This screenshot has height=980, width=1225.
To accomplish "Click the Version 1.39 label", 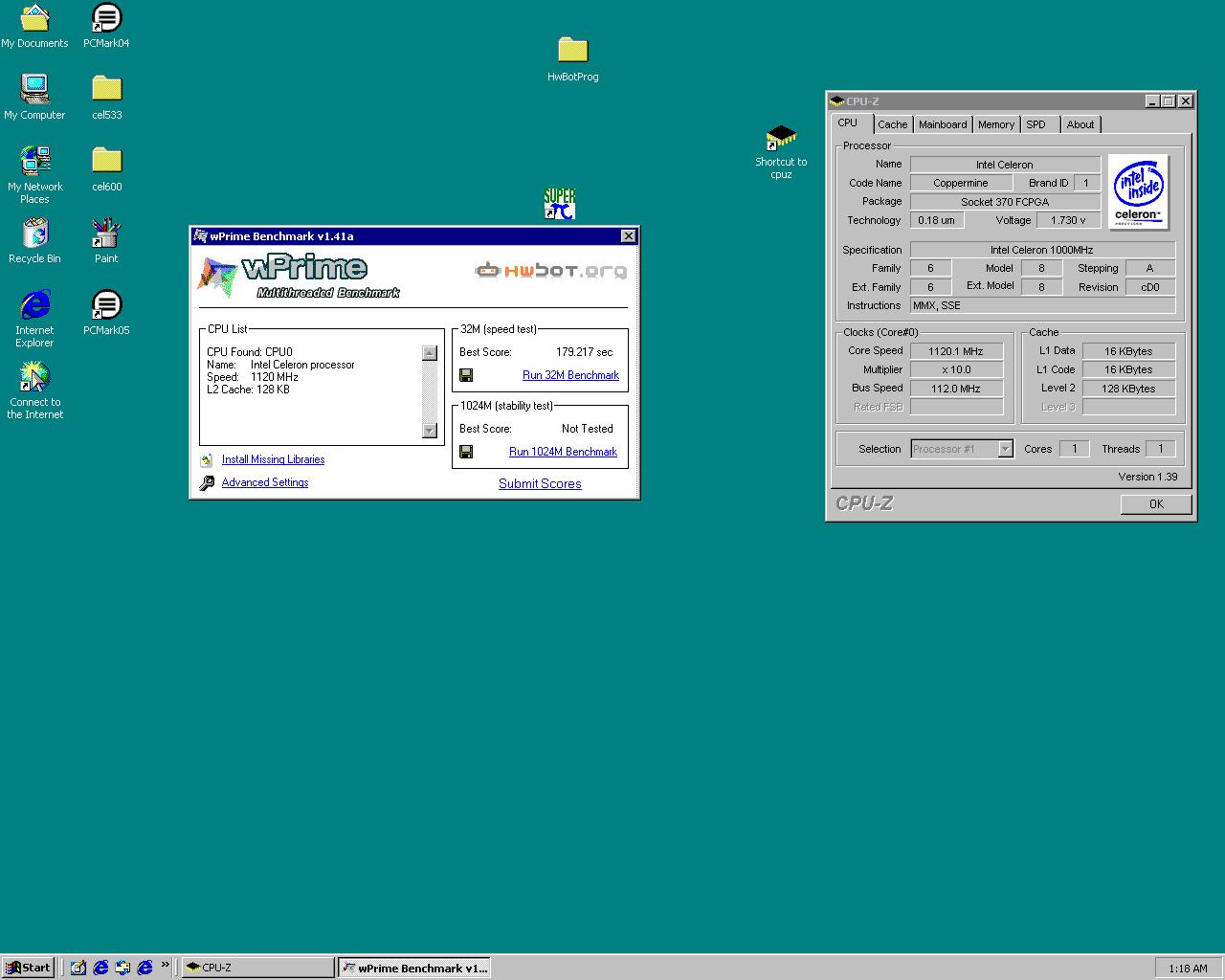I will point(1147,477).
